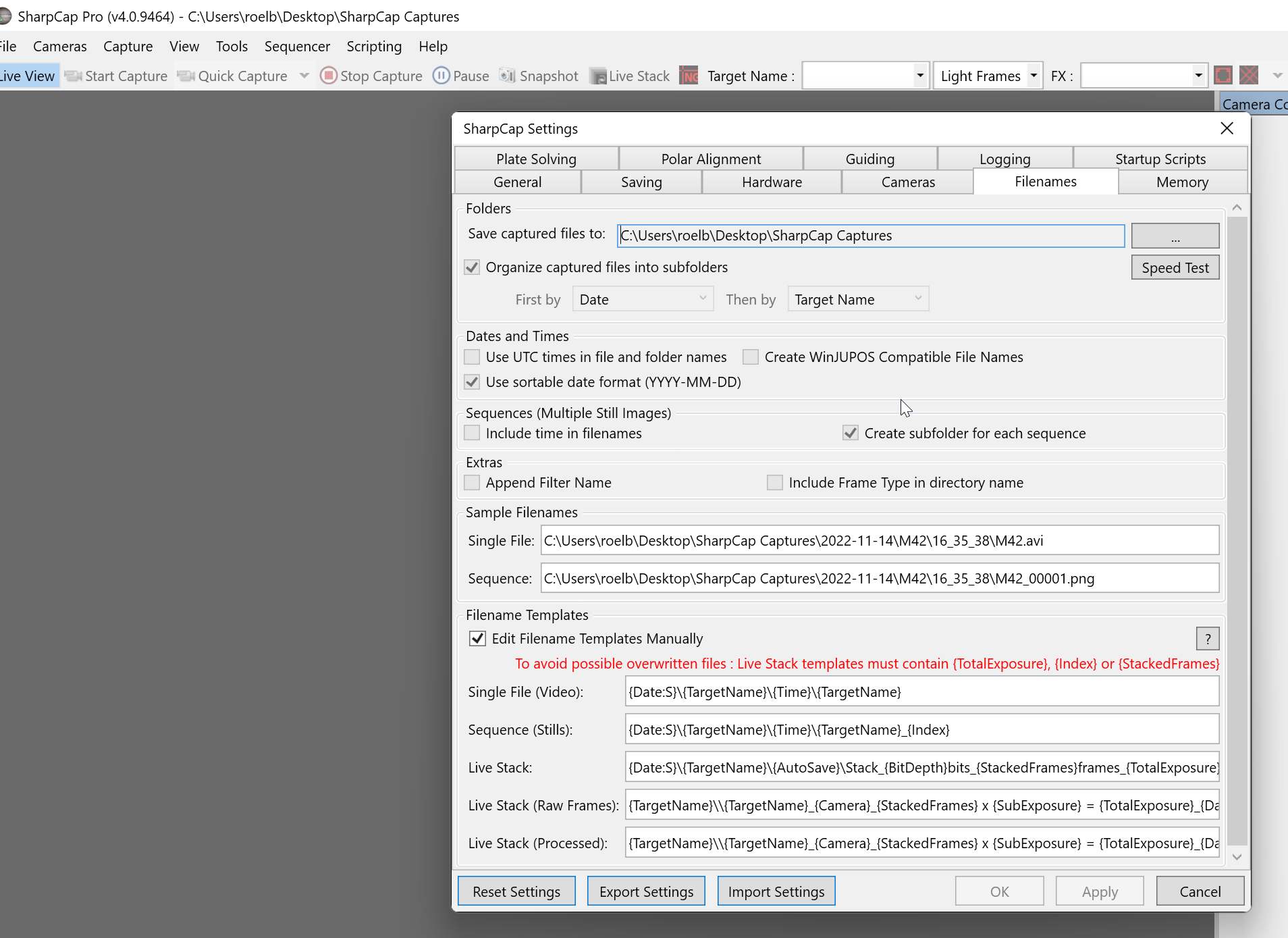Click the red square FX selection icon

pyautogui.click(x=1223, y=75)
